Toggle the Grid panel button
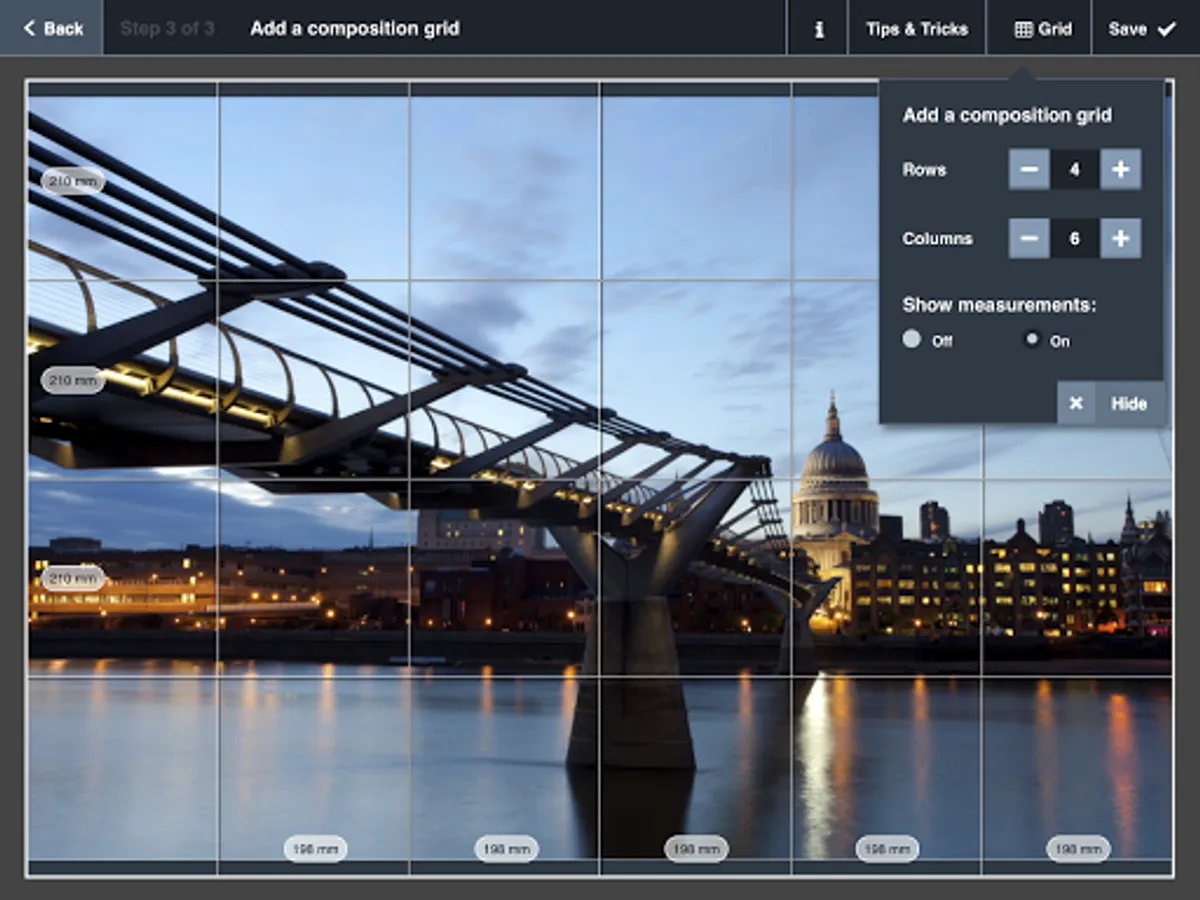This screenshot has width=1200, height=900. pos(1042,29)
